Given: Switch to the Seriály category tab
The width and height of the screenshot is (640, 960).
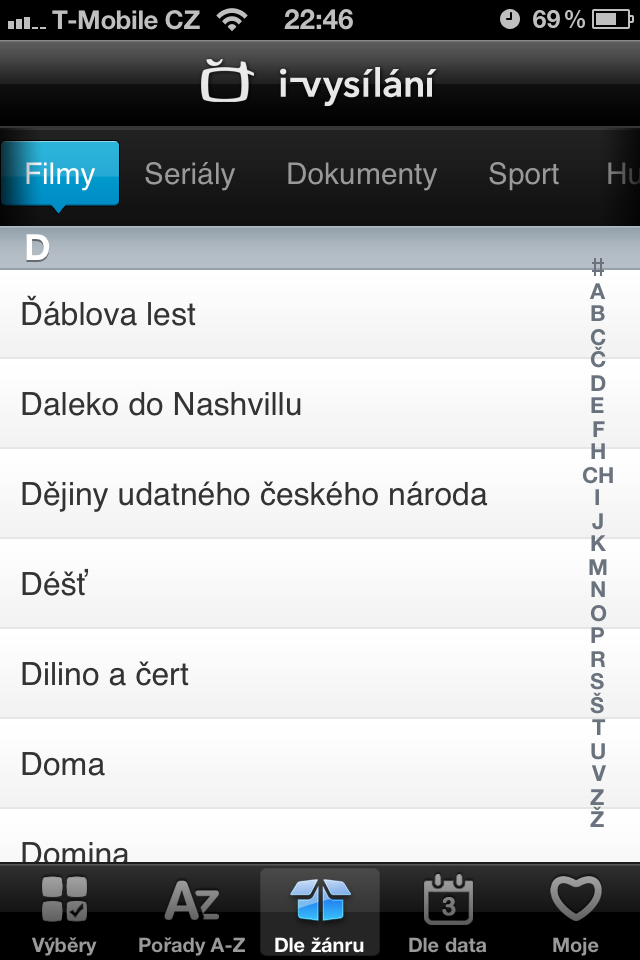Looking at the screenshot, I should [190, 174].
